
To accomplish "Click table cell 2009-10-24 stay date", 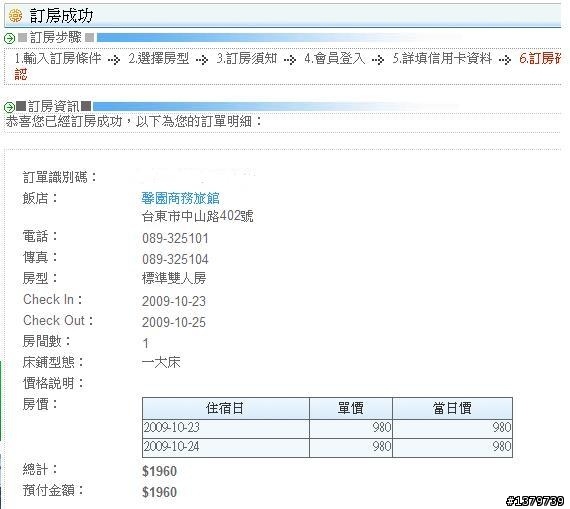I will (x=226, y=447).
